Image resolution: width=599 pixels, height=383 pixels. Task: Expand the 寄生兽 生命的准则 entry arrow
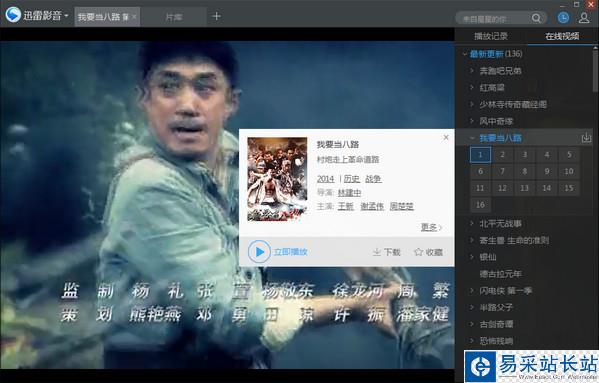(472, 240)
